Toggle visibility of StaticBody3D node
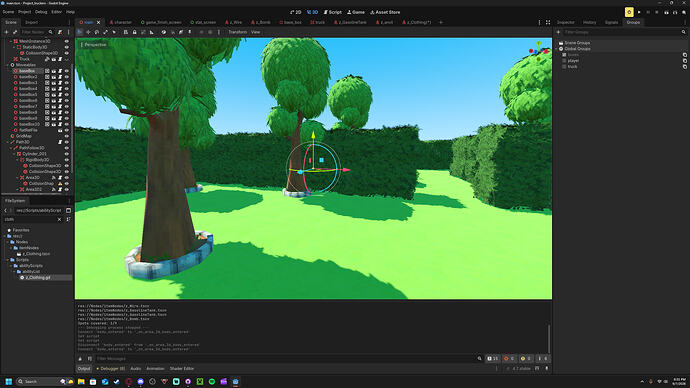Viewport: 690px width, 388px height. pos(67,47)
